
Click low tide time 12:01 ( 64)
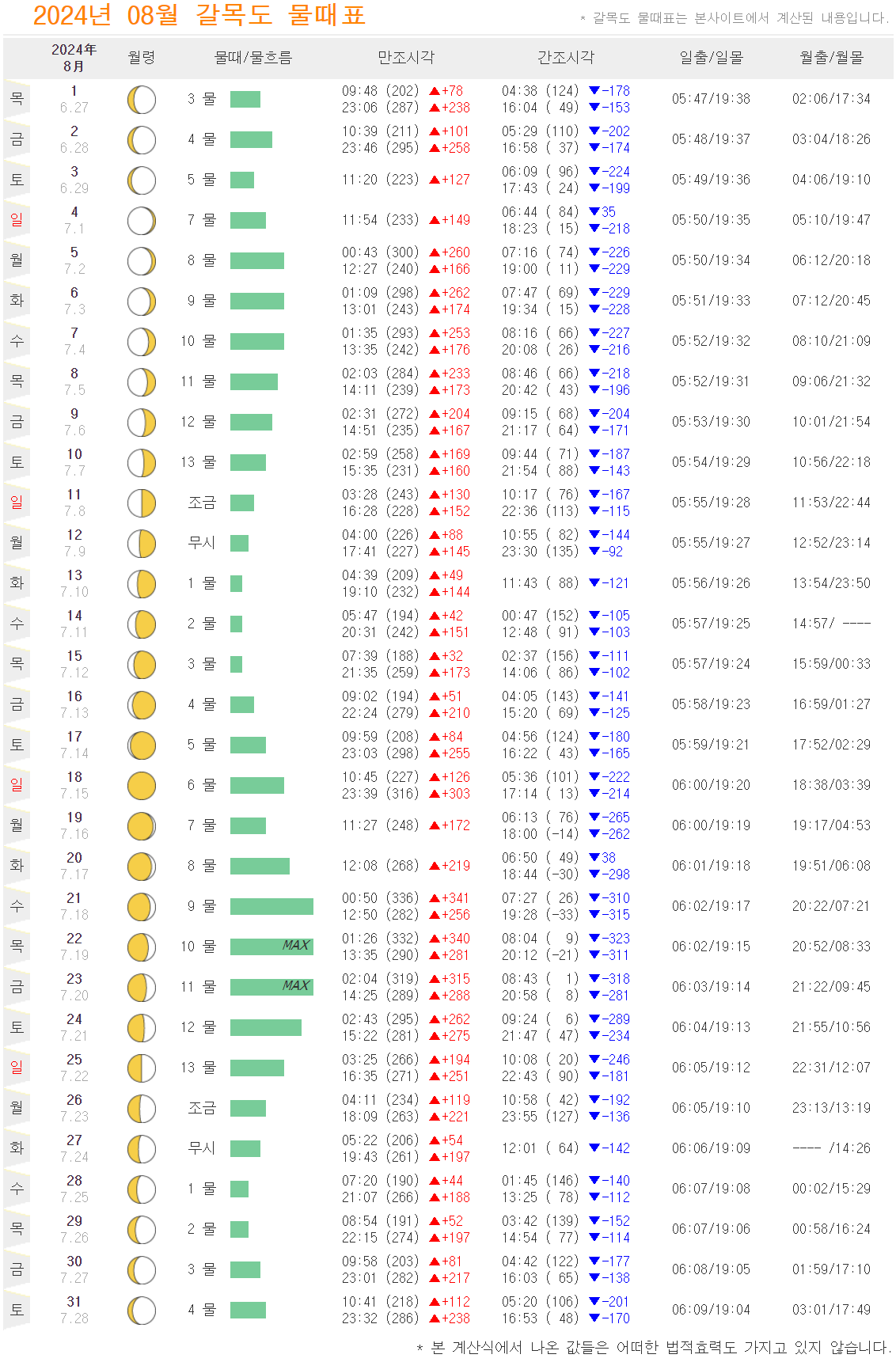tap(541, 1148)
